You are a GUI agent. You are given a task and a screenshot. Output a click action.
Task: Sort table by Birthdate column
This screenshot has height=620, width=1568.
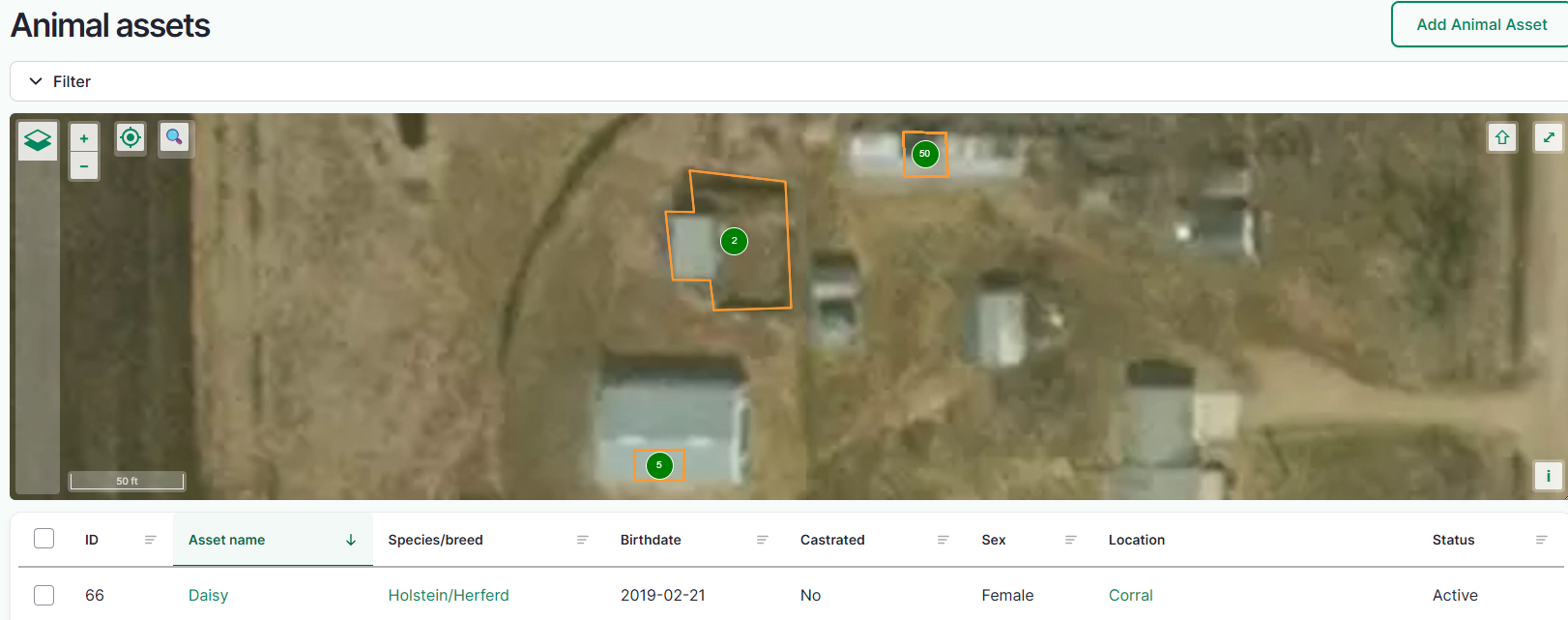[x=651, y=540]
